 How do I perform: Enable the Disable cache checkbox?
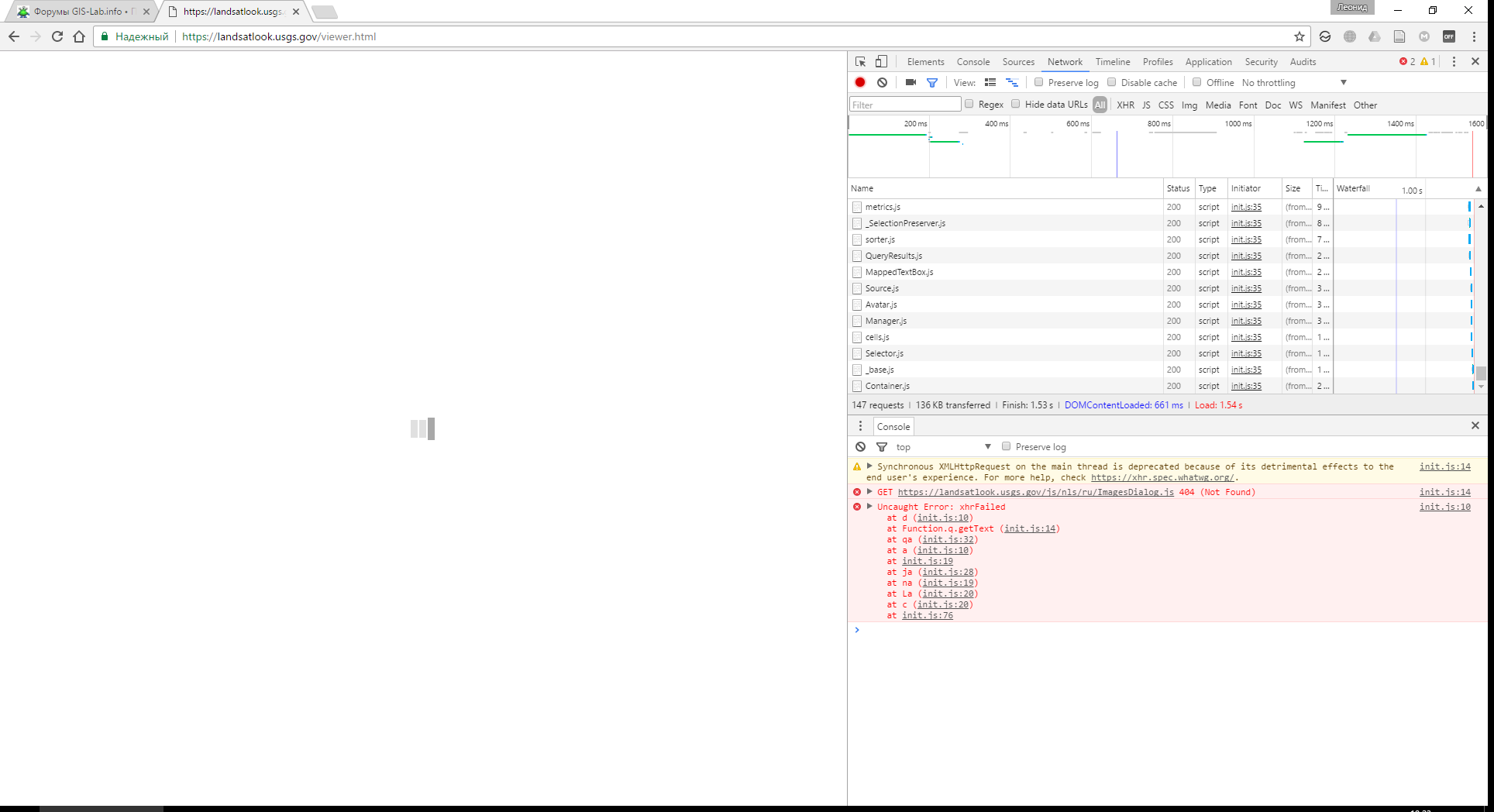tap(1112, 82)
